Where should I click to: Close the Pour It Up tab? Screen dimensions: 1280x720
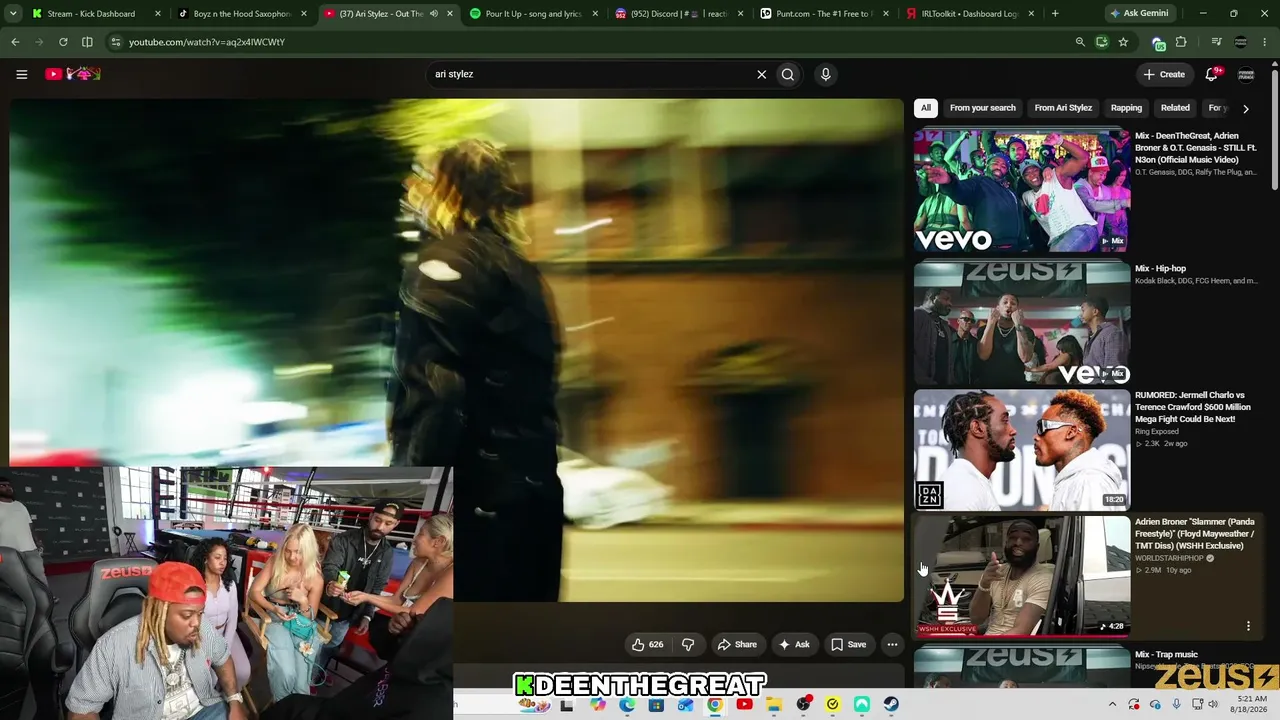coord(594,14)
